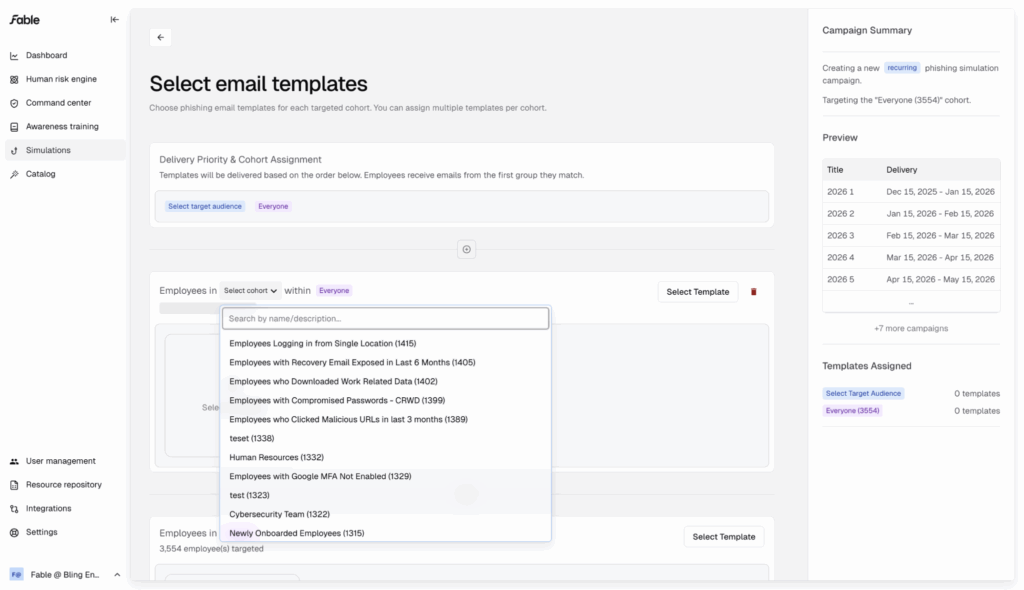1024x590 pixels.
Task: Pick Employees with Google MFA Not Enabled
Action: 320,476
